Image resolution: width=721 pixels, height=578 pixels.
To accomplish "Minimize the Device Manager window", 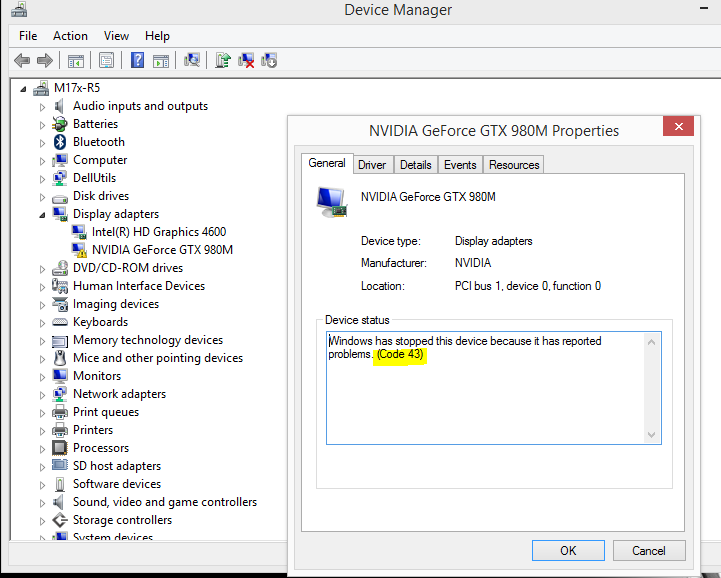I will coord(704,8).
